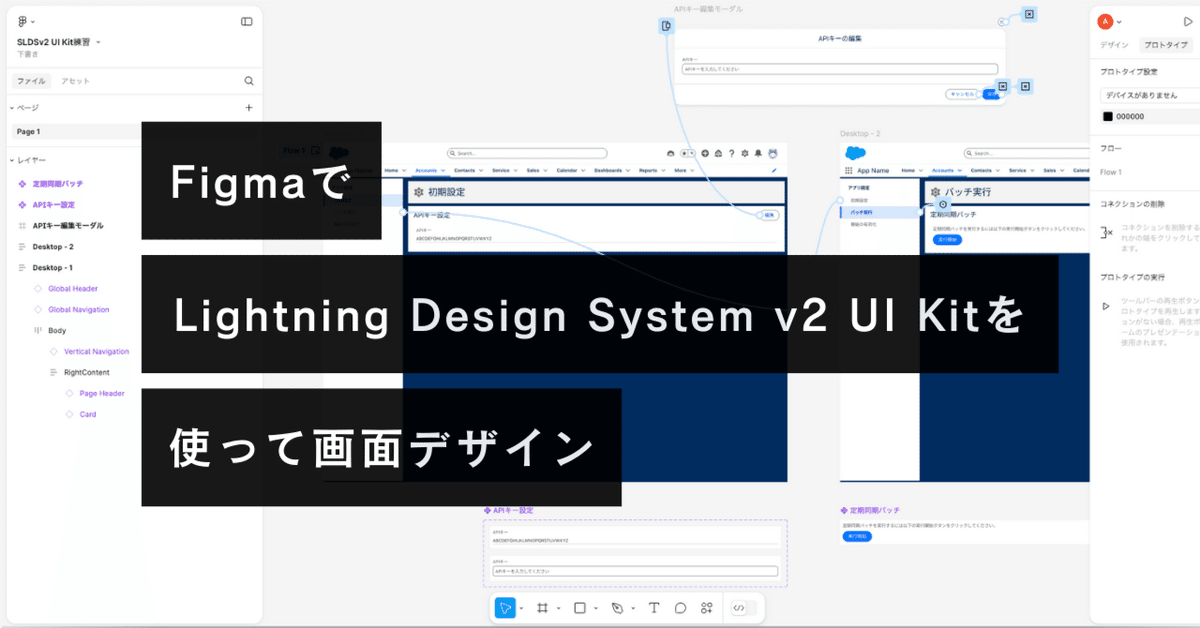Select the Rectangle shape tool
This screenshot has width=1200, height=628.
click(582, 607)
